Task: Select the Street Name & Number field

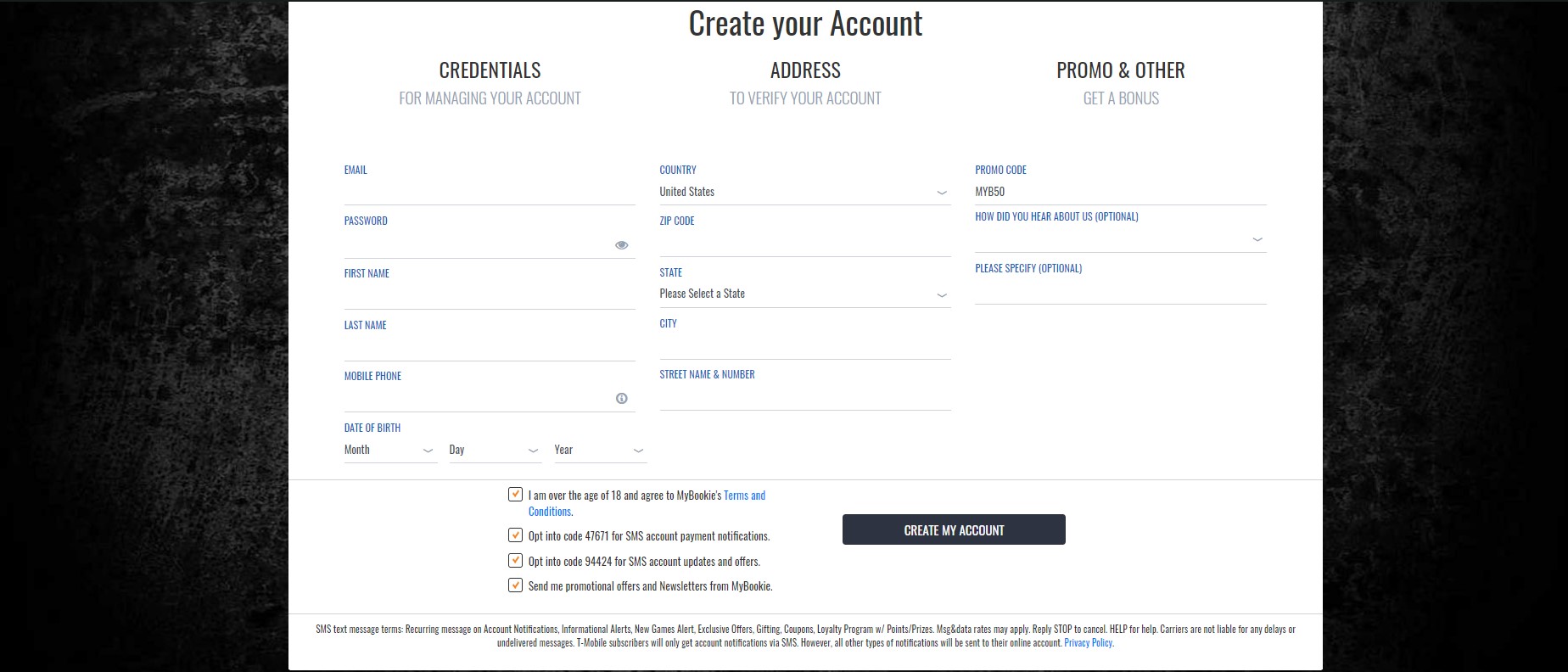Action: click(804, 397)
